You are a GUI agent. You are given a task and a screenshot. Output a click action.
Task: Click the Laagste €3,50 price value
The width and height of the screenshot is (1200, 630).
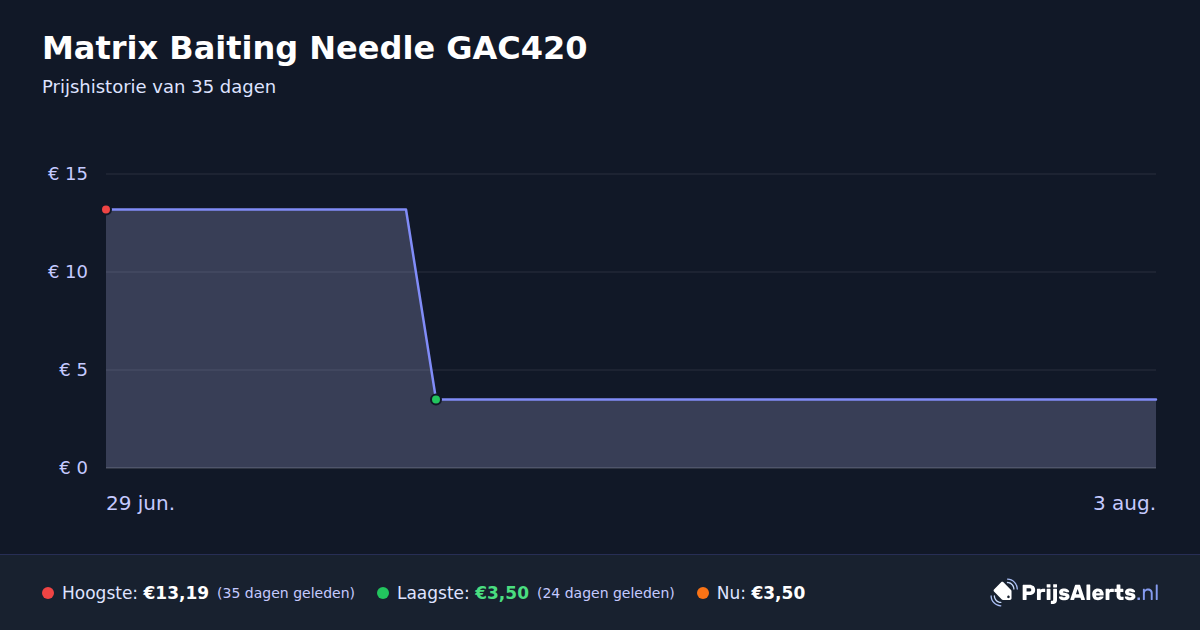click(x=502, y=593)
